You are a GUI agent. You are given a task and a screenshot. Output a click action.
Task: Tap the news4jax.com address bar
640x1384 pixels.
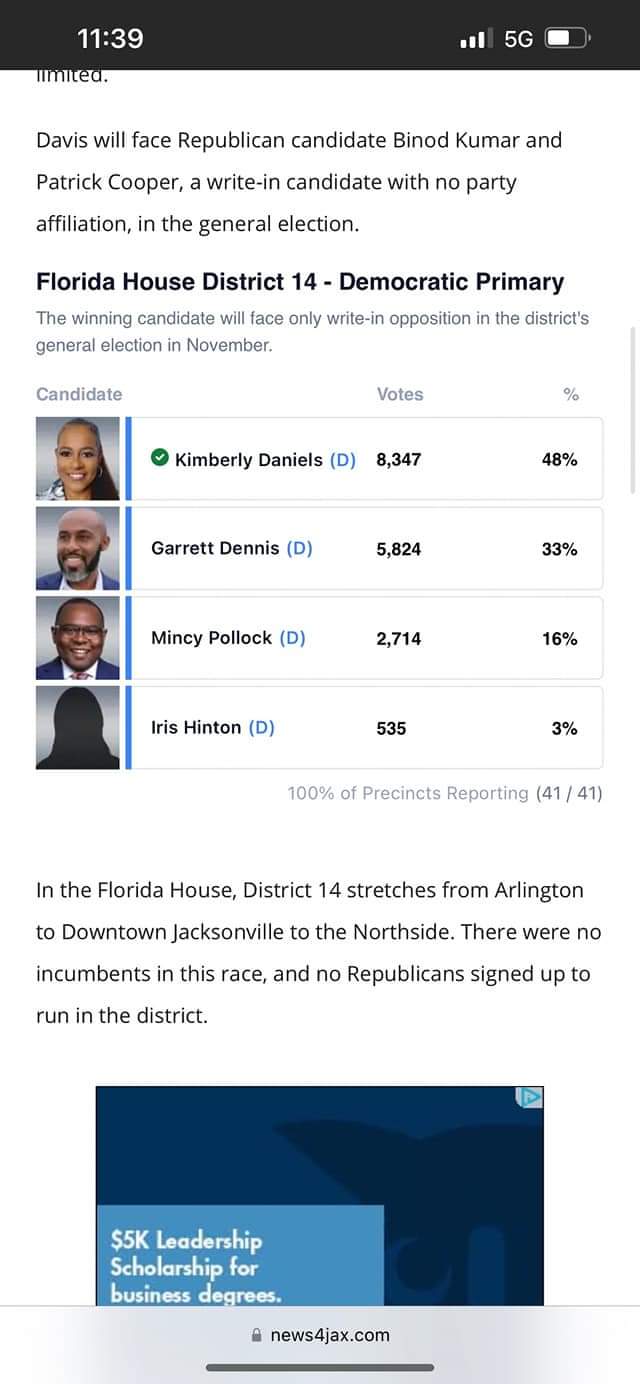320,1335
